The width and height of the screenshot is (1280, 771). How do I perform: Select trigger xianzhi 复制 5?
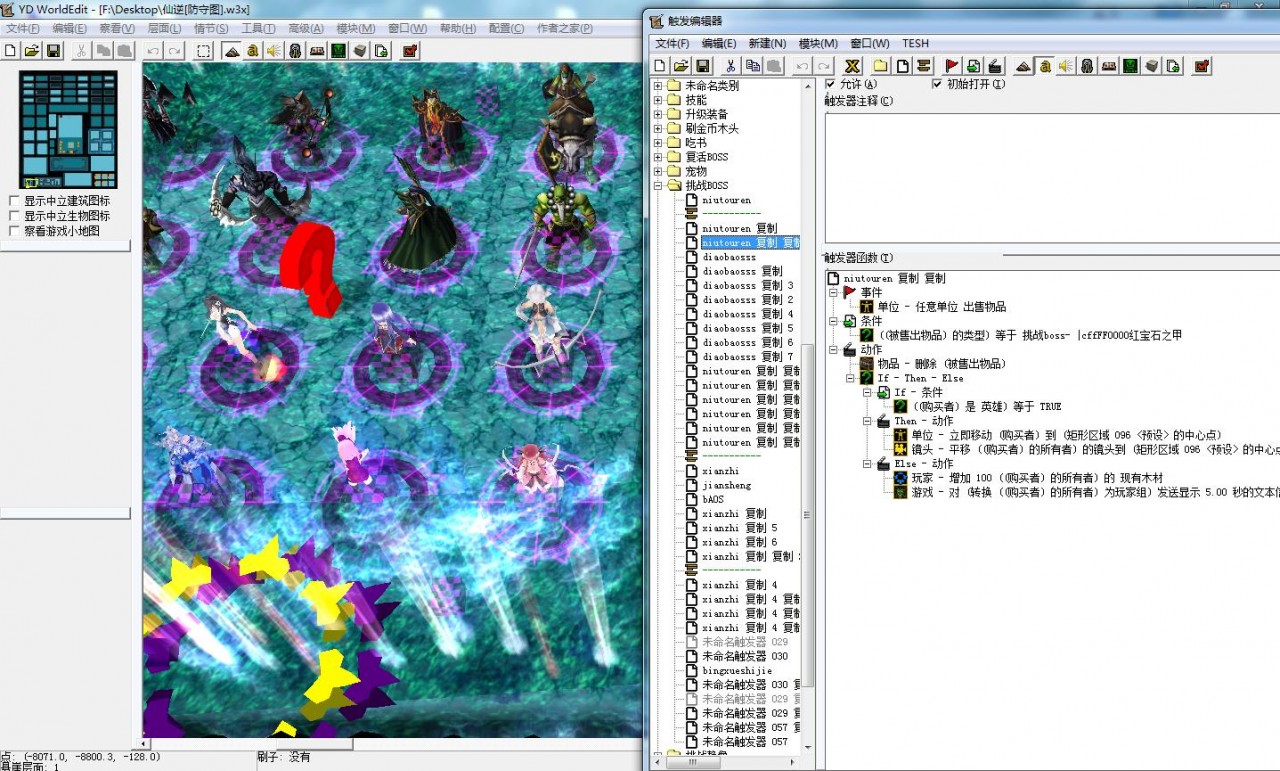(740, 528)
